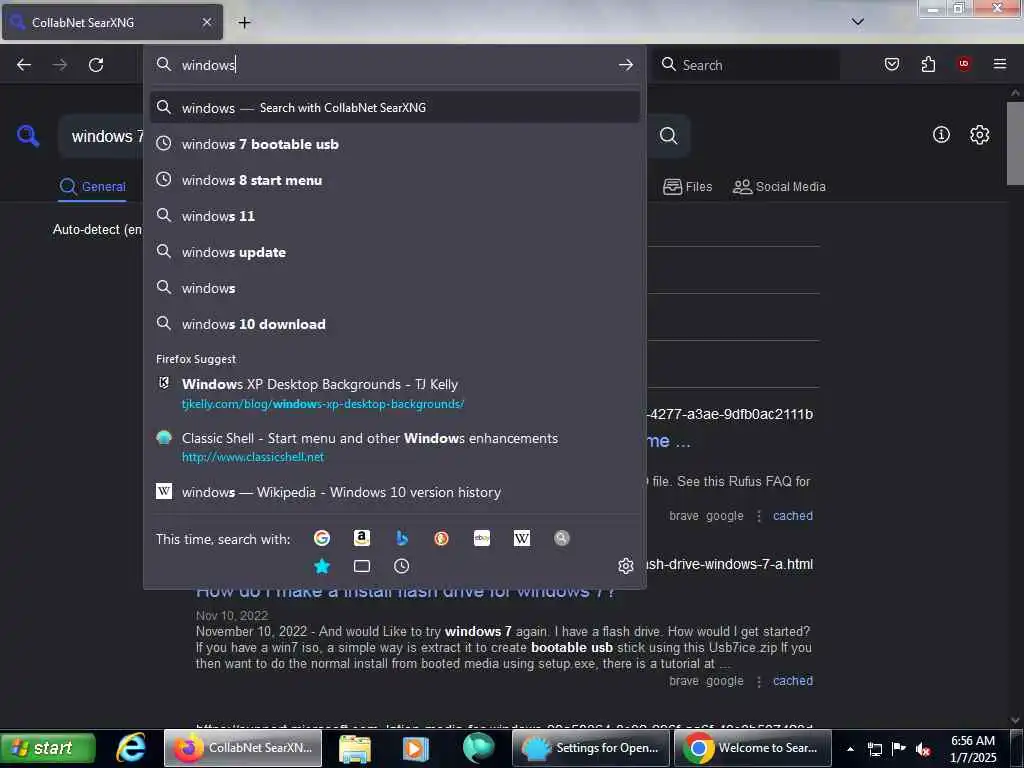Show hidden tray icons arrow
Viewport: 1024px width, 768px height.
point(850,748)
